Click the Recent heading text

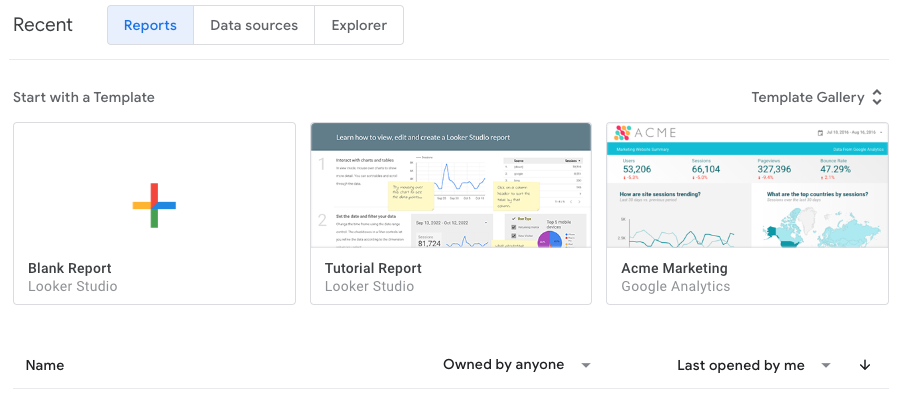43,25
